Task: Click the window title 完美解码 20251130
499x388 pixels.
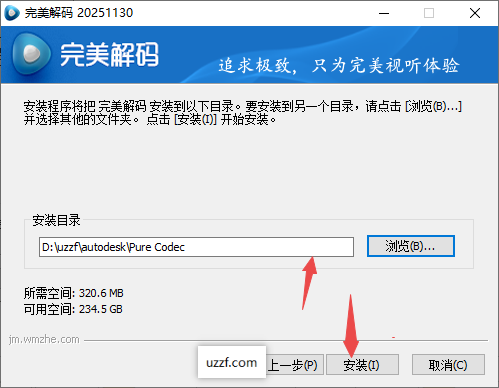Action: tap(79, 13)
